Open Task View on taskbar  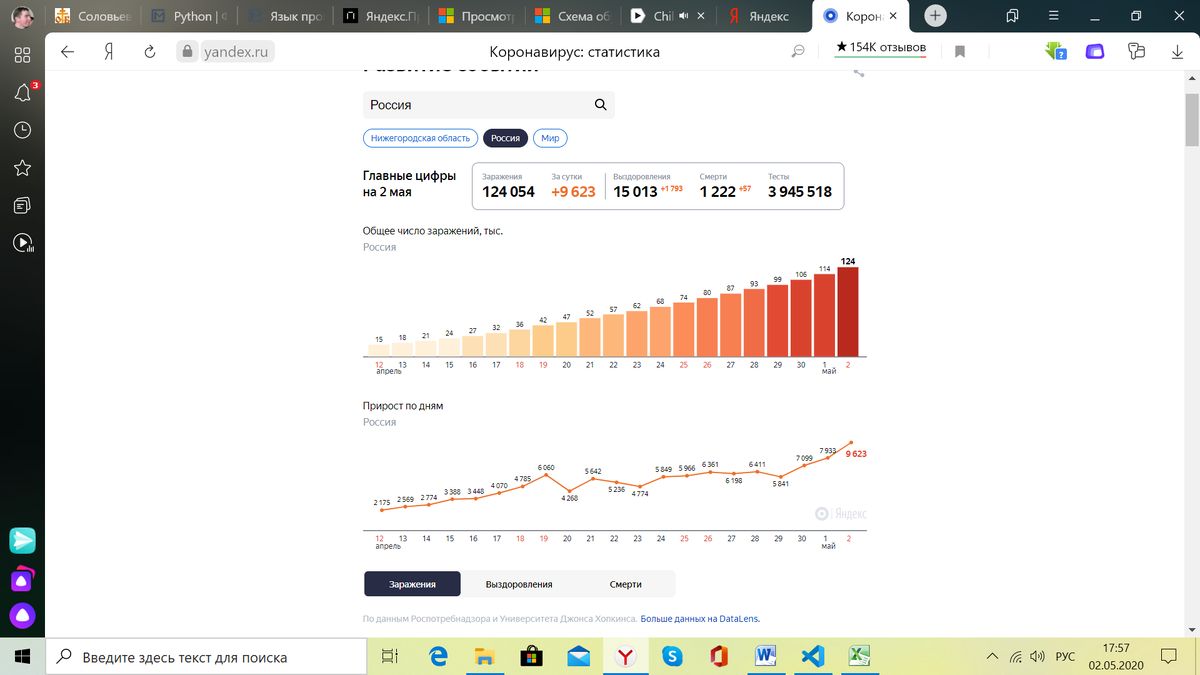[x=390, y=657]
